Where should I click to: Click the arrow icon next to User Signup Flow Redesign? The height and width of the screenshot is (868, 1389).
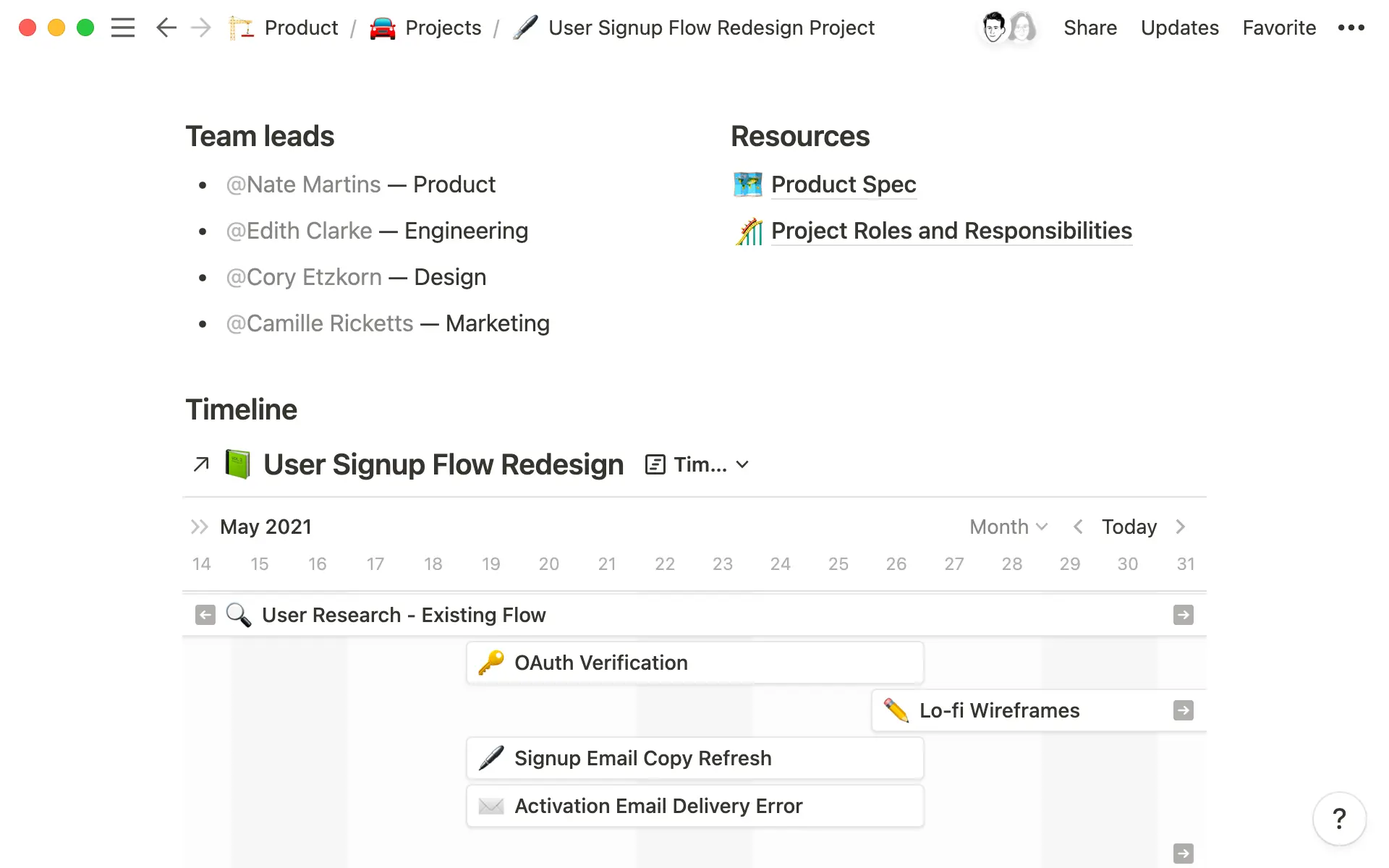(x=201, y=464)
